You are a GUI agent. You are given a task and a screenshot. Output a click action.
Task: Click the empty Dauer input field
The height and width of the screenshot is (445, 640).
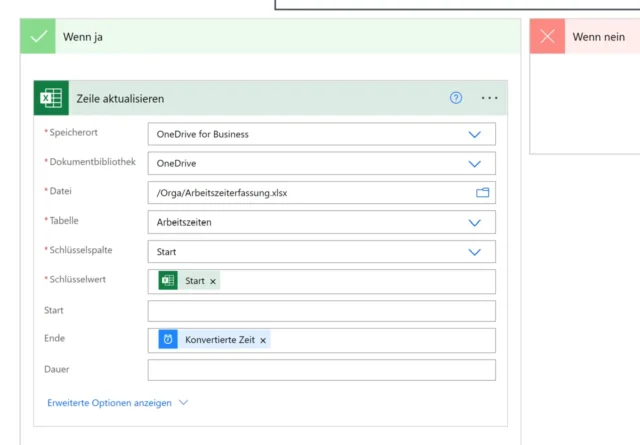[x=321, y=370]
